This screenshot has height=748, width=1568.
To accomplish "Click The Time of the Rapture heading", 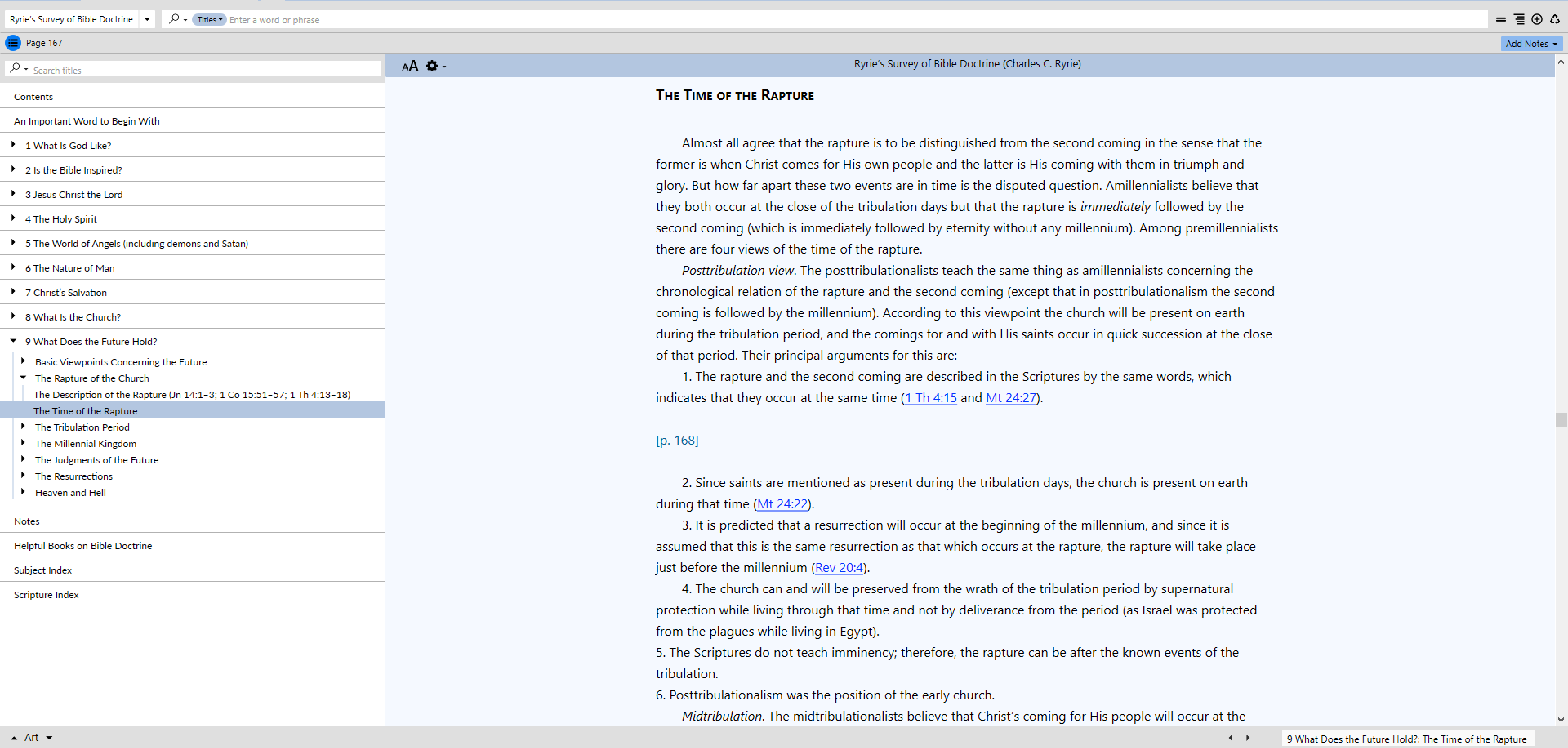I will tap(734, 96).
